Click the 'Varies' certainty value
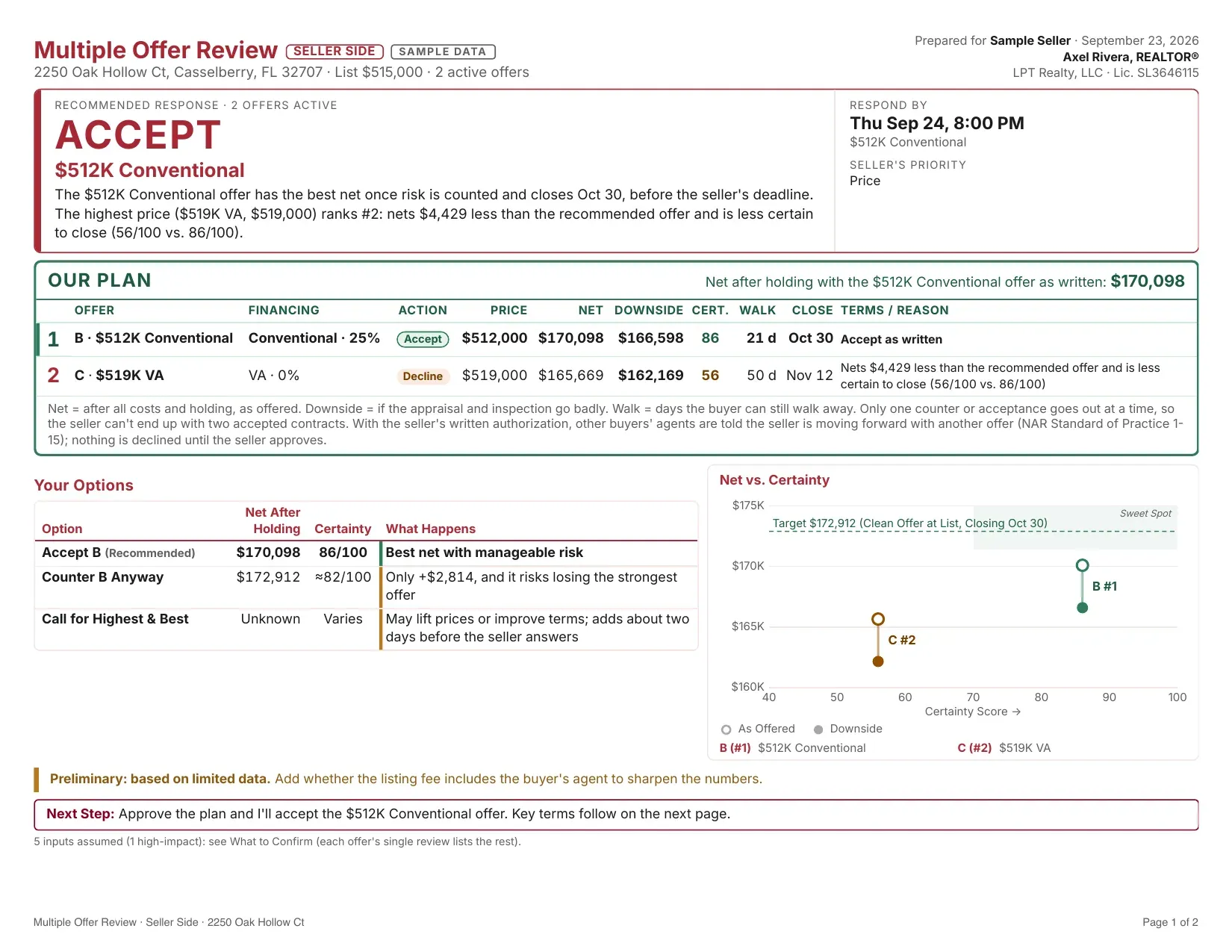 coord(343,619)
